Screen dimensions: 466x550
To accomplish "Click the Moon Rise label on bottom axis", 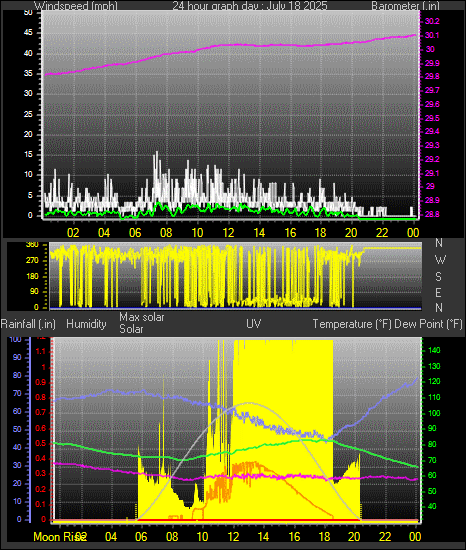I will (x=60, y=537).
